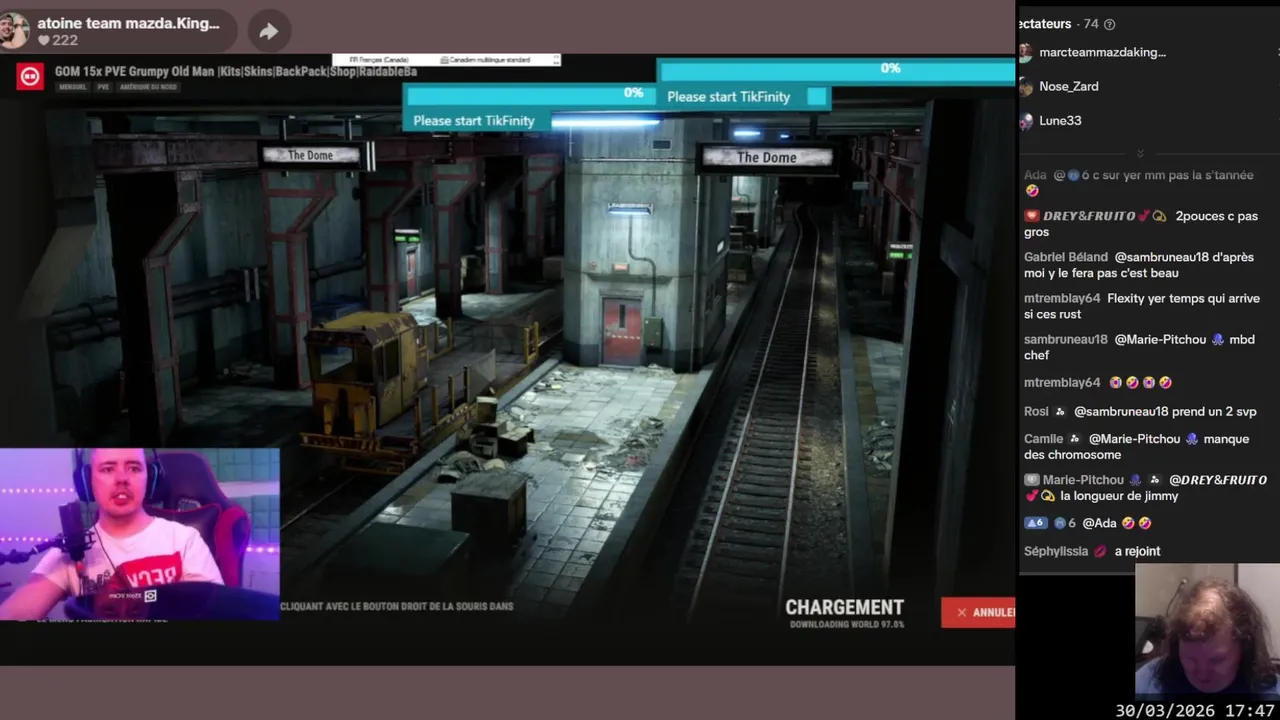Click the heart badge before DREY&FRUITO

[1032, 216]
